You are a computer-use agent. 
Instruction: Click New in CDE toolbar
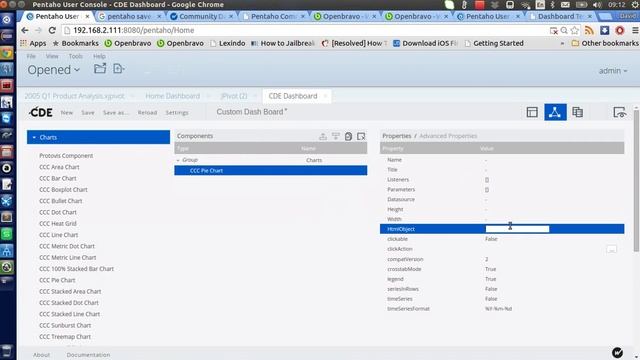(x=67, y=112)
